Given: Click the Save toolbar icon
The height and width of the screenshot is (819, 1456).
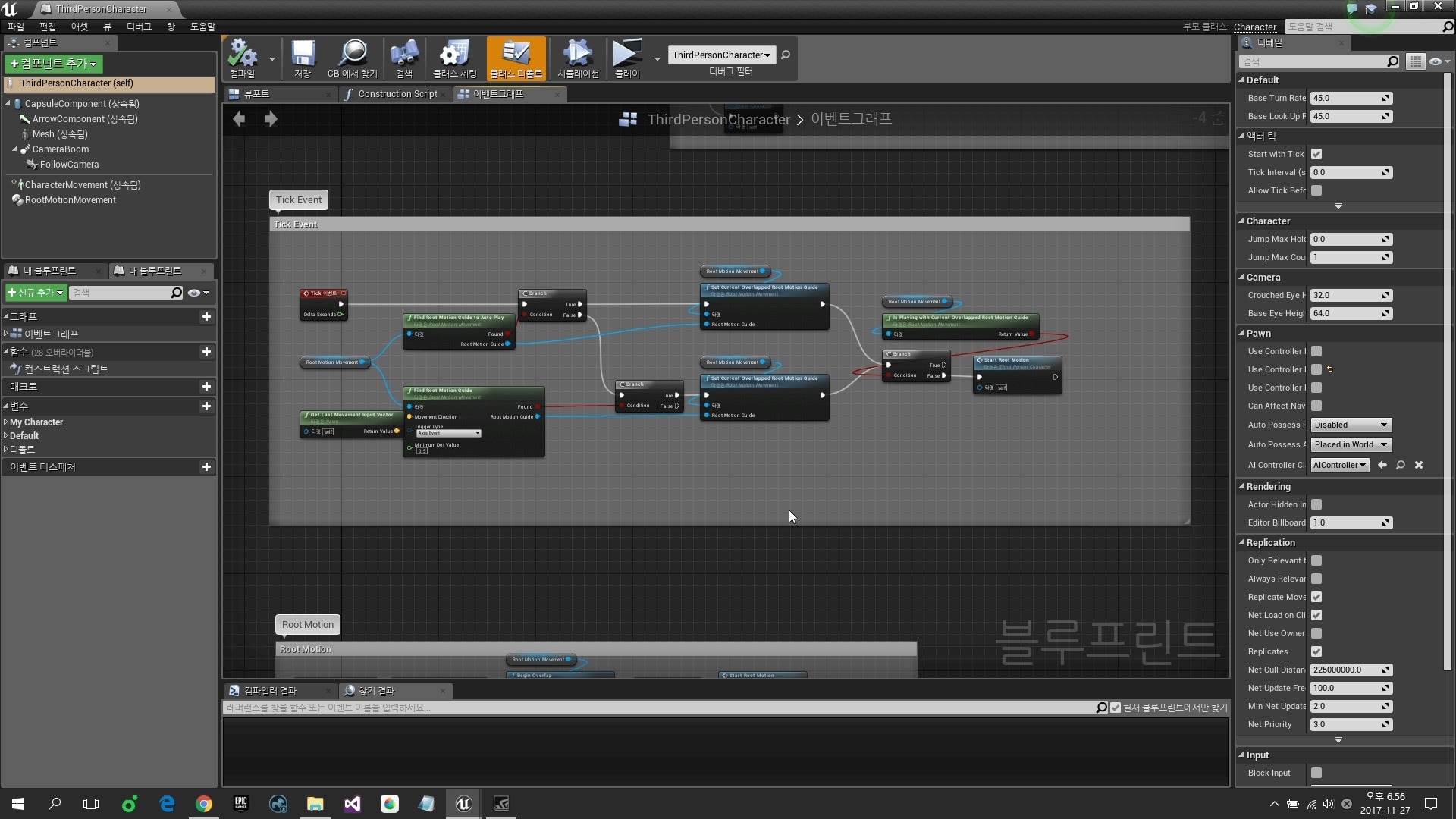Looking at the screenshot, I should coord(303,54).
